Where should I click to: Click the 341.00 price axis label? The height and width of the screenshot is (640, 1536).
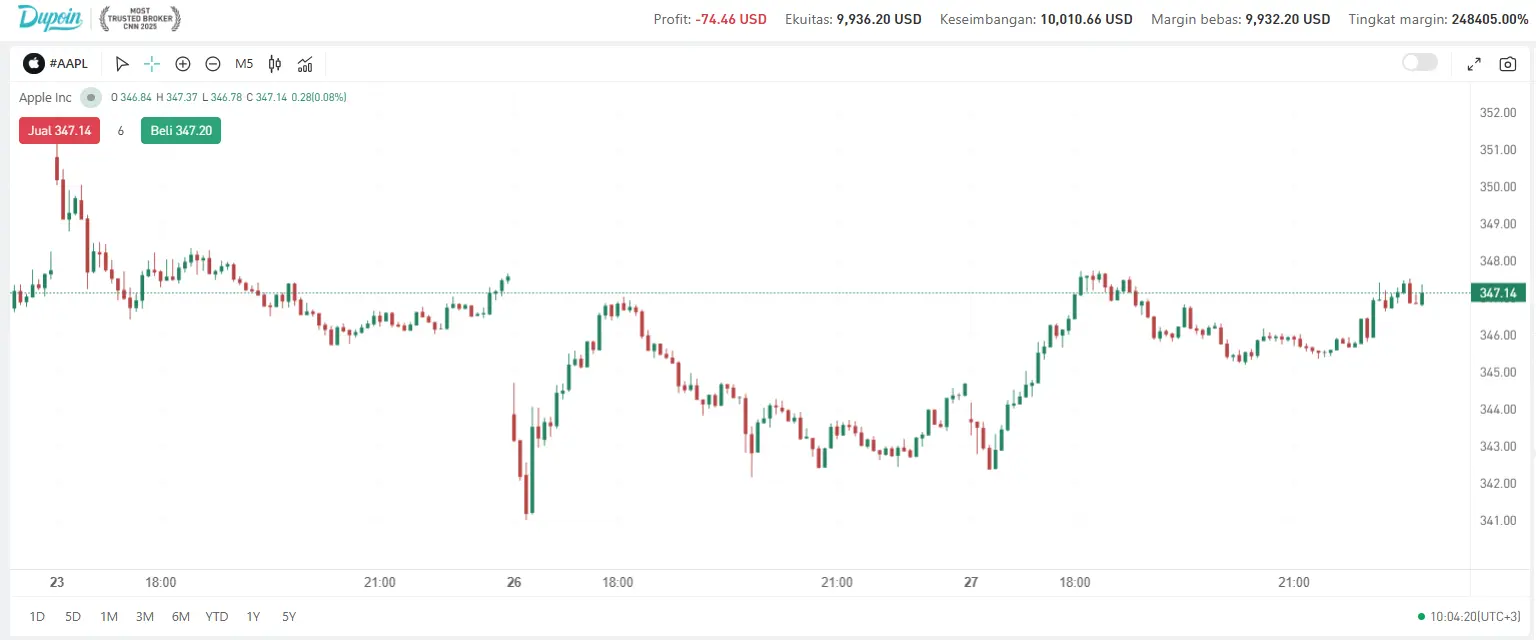[x=1497, y=521]
